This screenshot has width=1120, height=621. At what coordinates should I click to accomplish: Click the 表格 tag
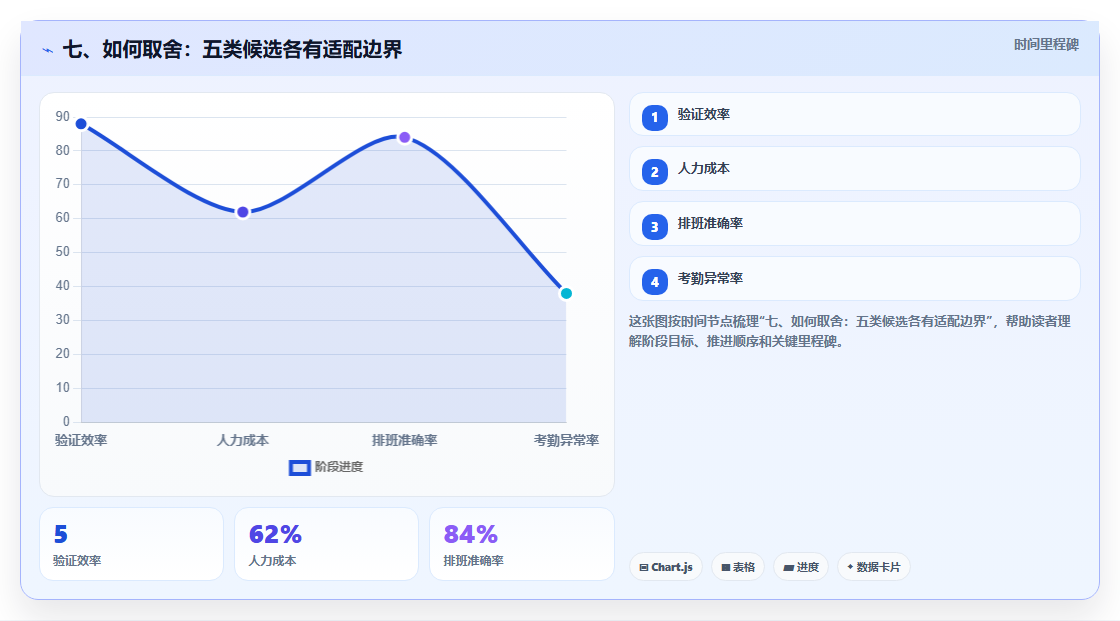738,567
